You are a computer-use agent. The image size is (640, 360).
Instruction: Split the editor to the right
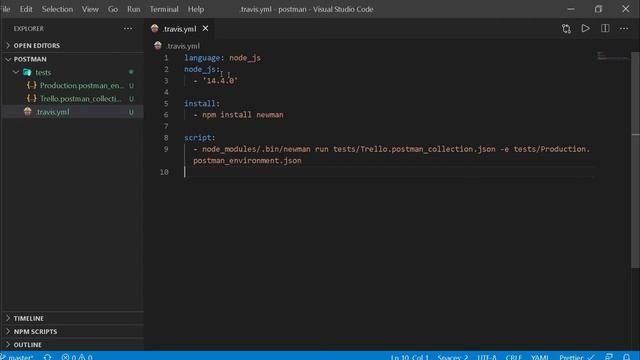tap(605, 28)
